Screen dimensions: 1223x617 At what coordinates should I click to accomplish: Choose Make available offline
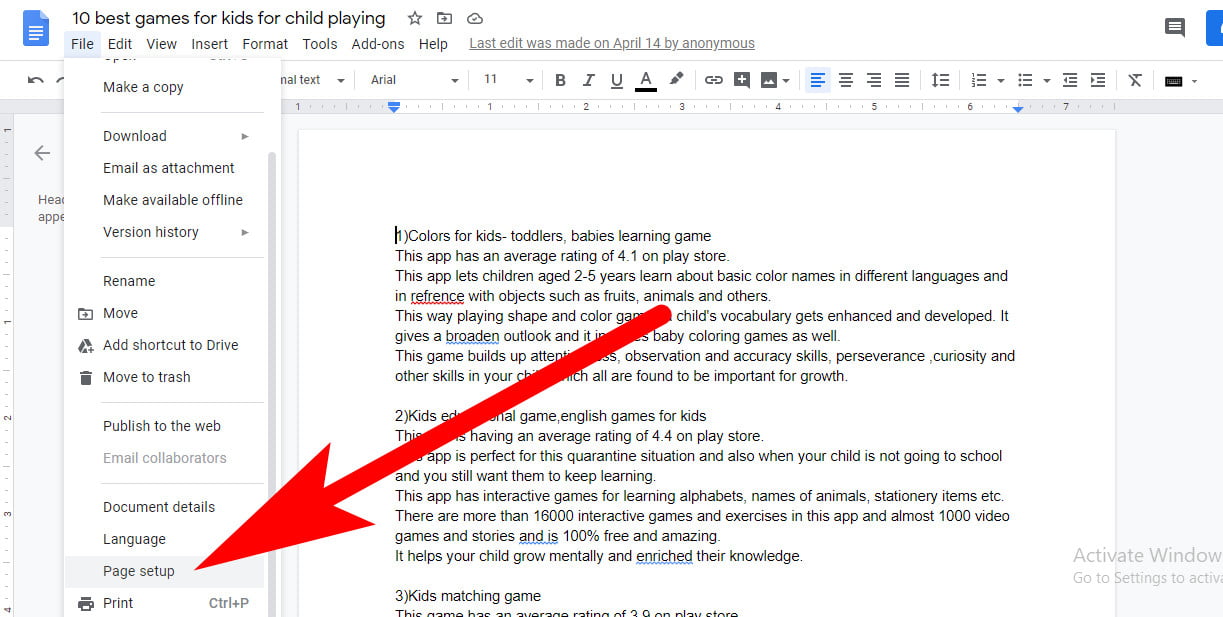tap(164, 200)
